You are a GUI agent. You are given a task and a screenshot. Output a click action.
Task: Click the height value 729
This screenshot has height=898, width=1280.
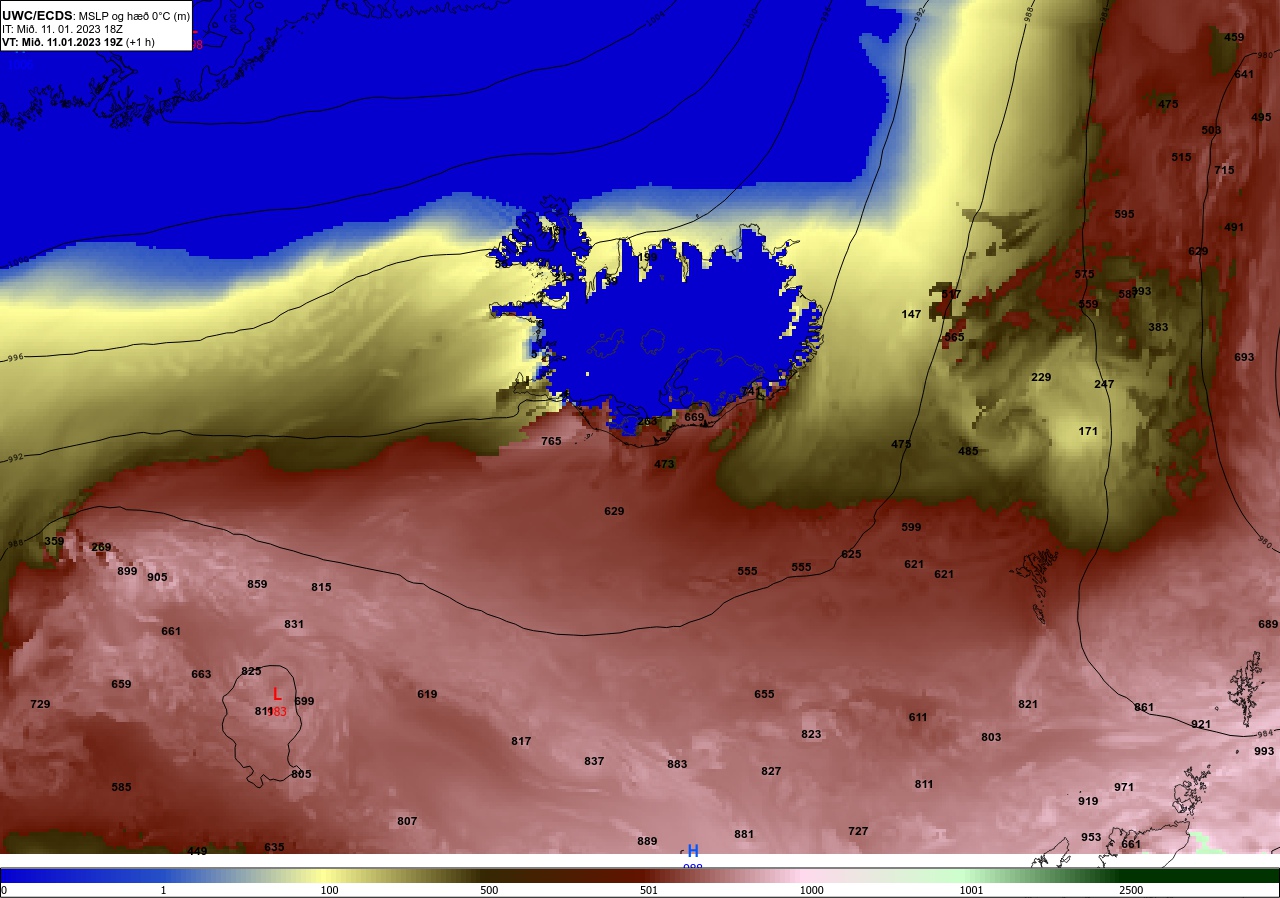click(x=40, y=704)
